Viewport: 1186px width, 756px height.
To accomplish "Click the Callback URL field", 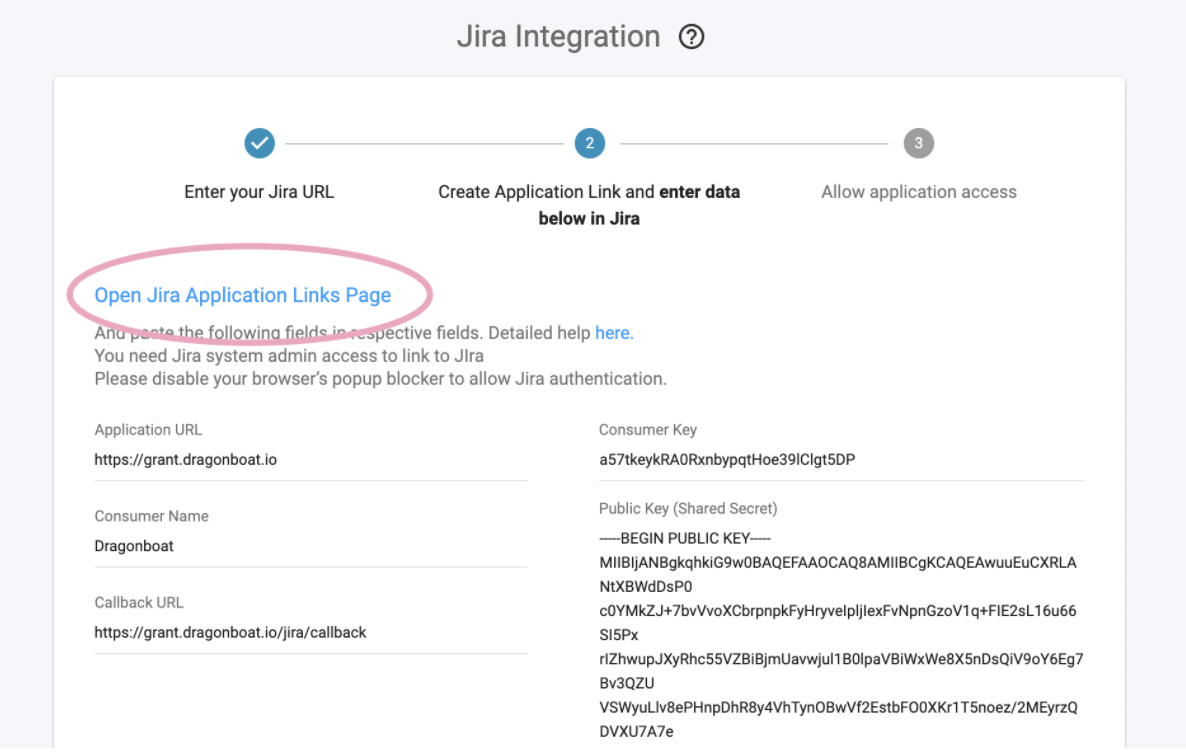I will click(311, 633).
